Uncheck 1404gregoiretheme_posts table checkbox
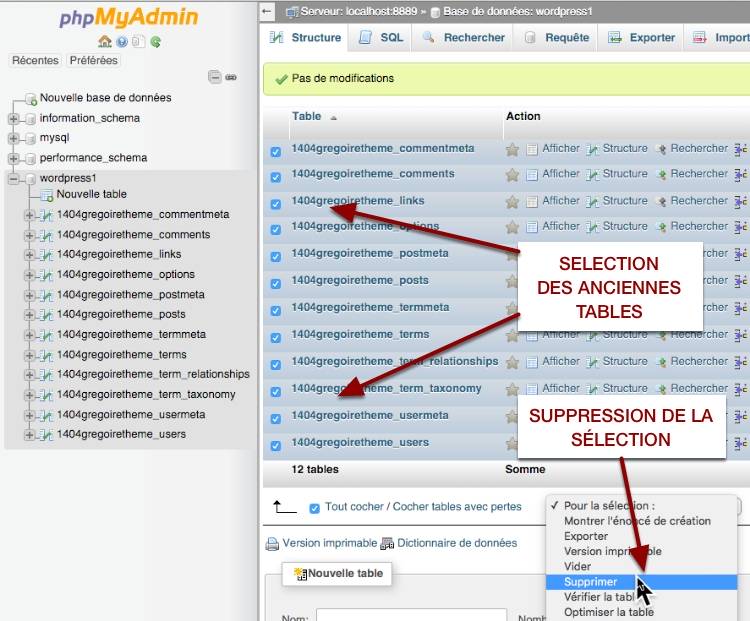 click(276, 283)
